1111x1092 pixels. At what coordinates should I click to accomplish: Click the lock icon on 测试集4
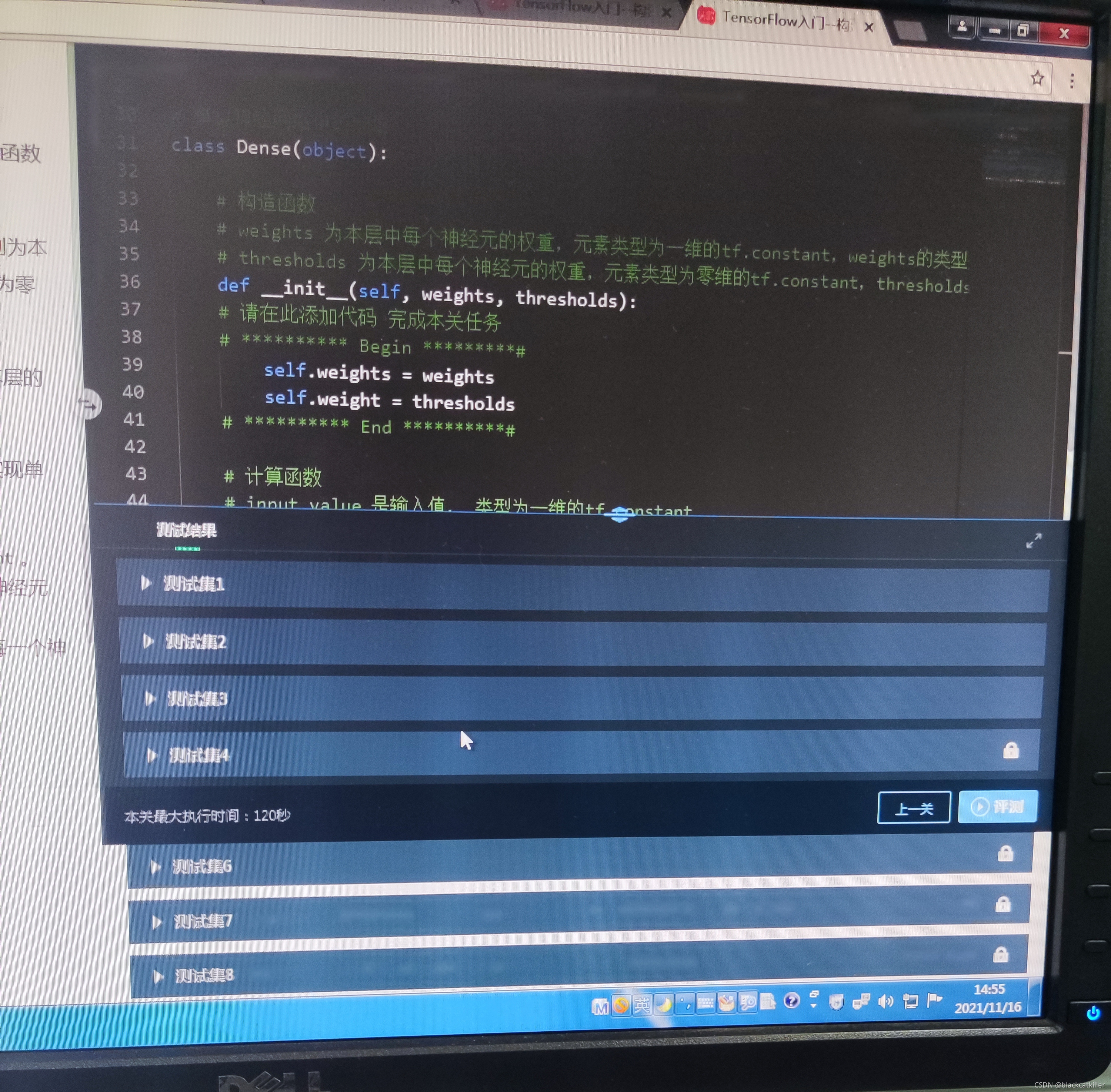[x=1011, y=750]
